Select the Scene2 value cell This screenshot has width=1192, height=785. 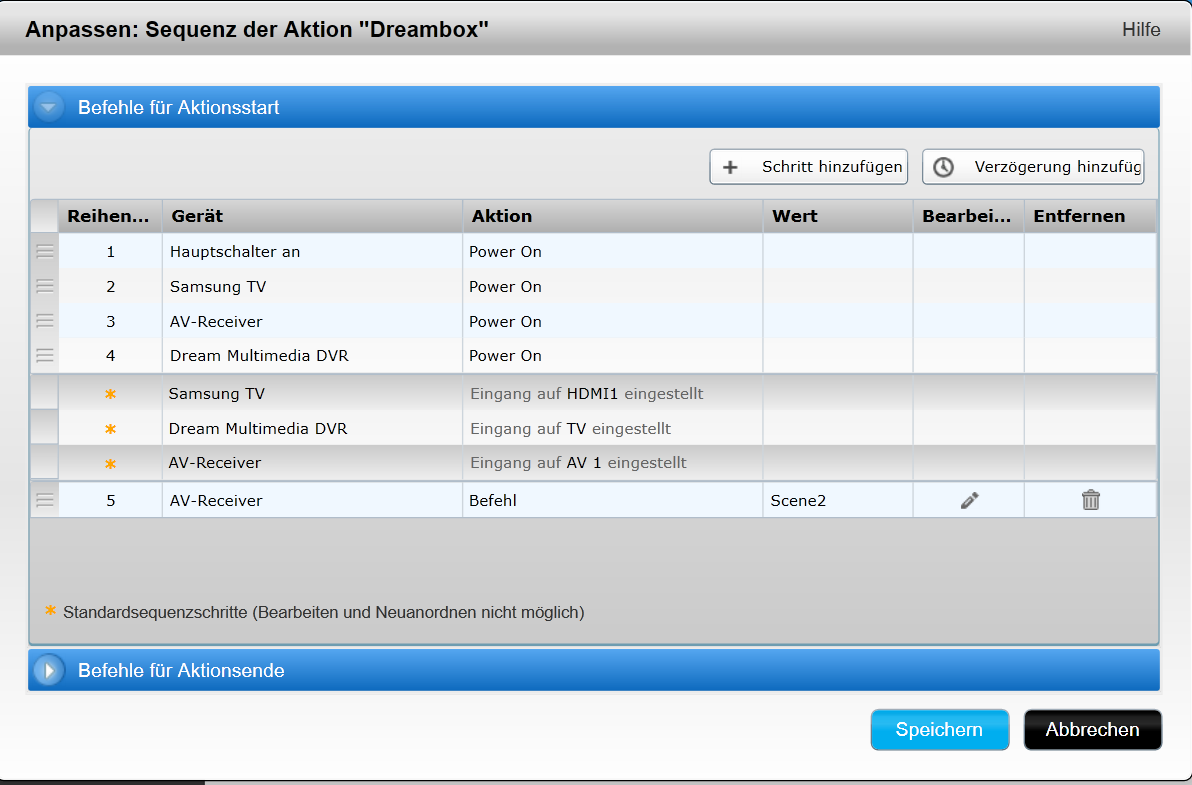[x=838, y=500]
